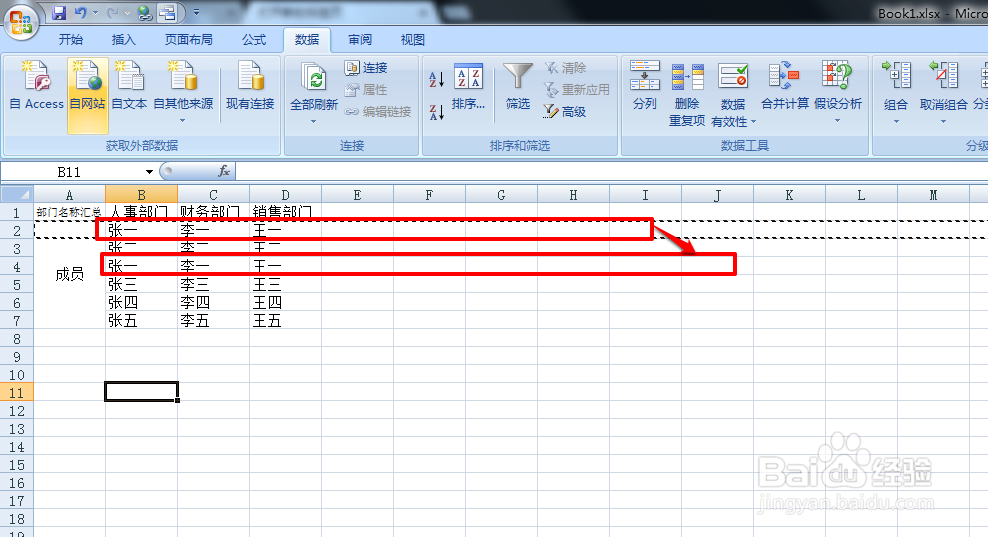Select row 15 header

(16, 465)
